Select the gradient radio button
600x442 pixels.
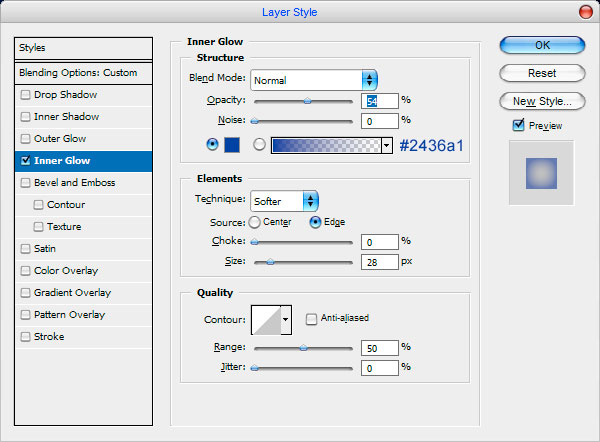point(259,145)
